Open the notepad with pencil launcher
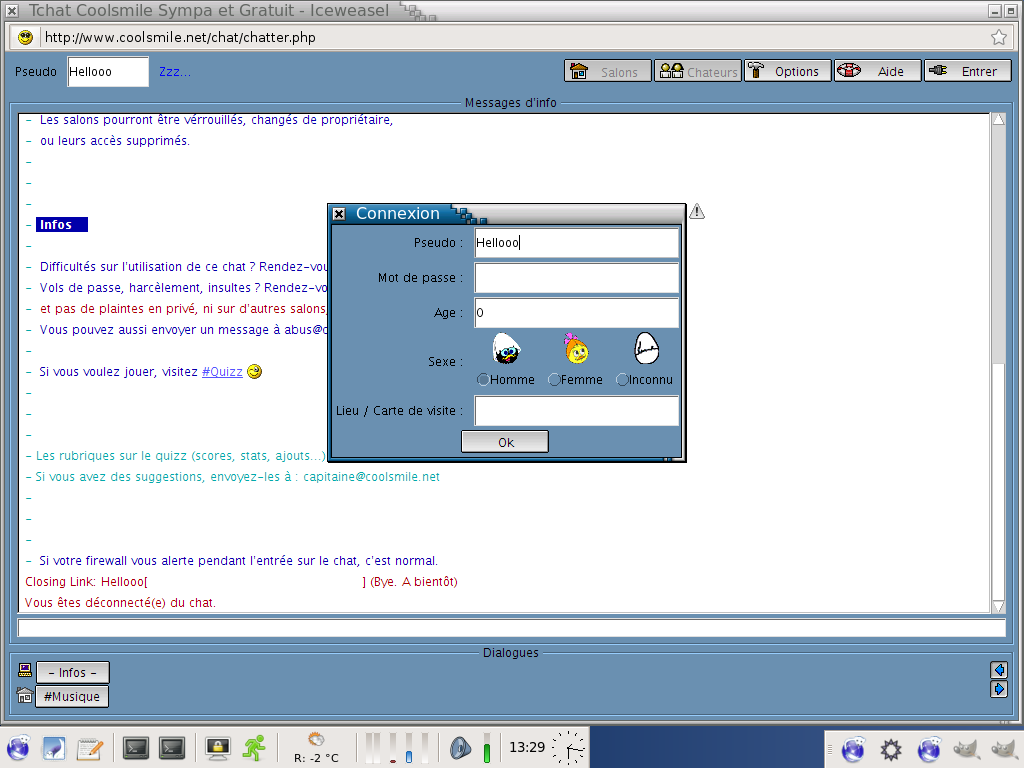 89,747
